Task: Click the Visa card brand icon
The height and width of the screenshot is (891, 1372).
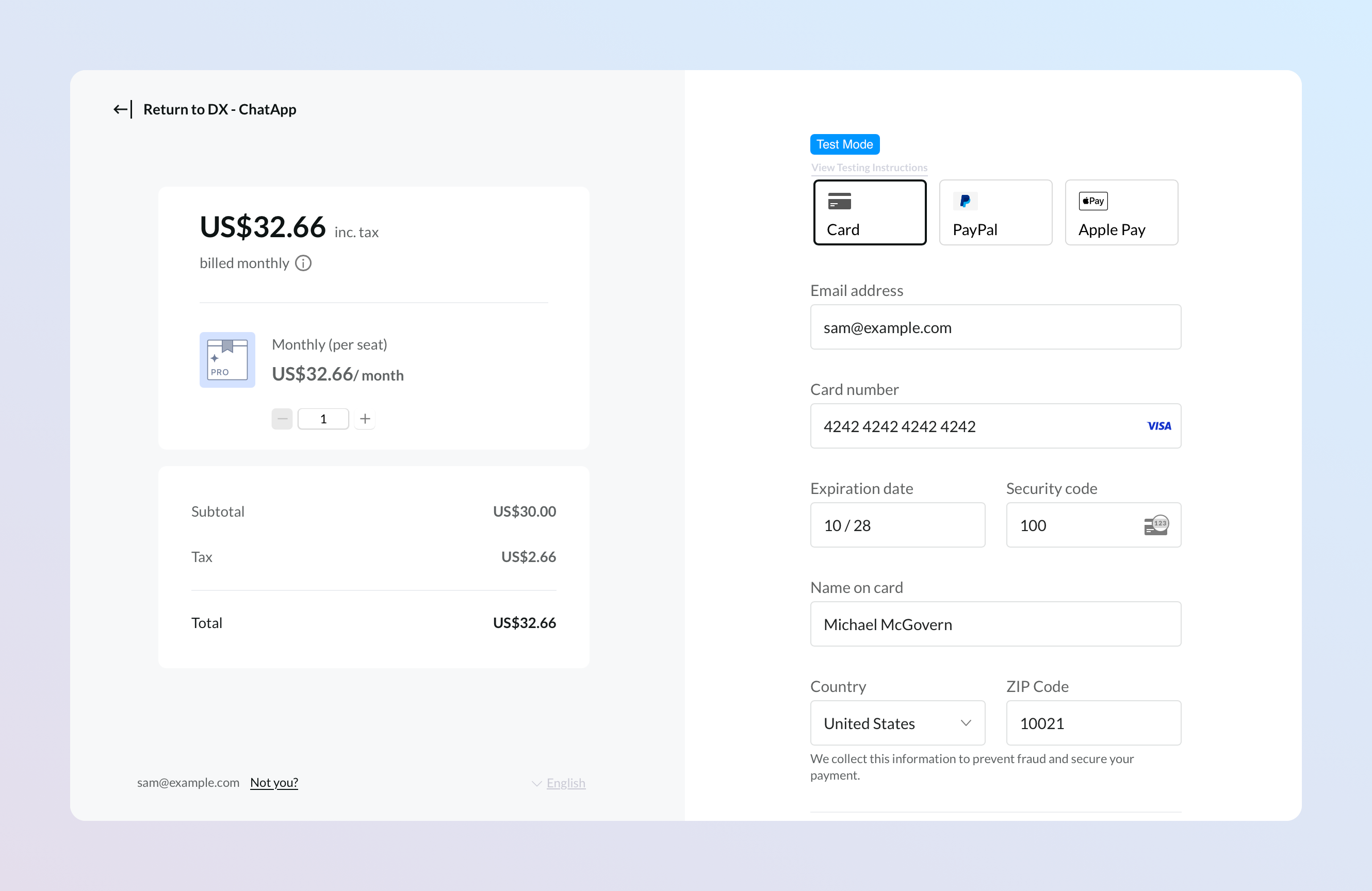Action: coord(1159,426)
